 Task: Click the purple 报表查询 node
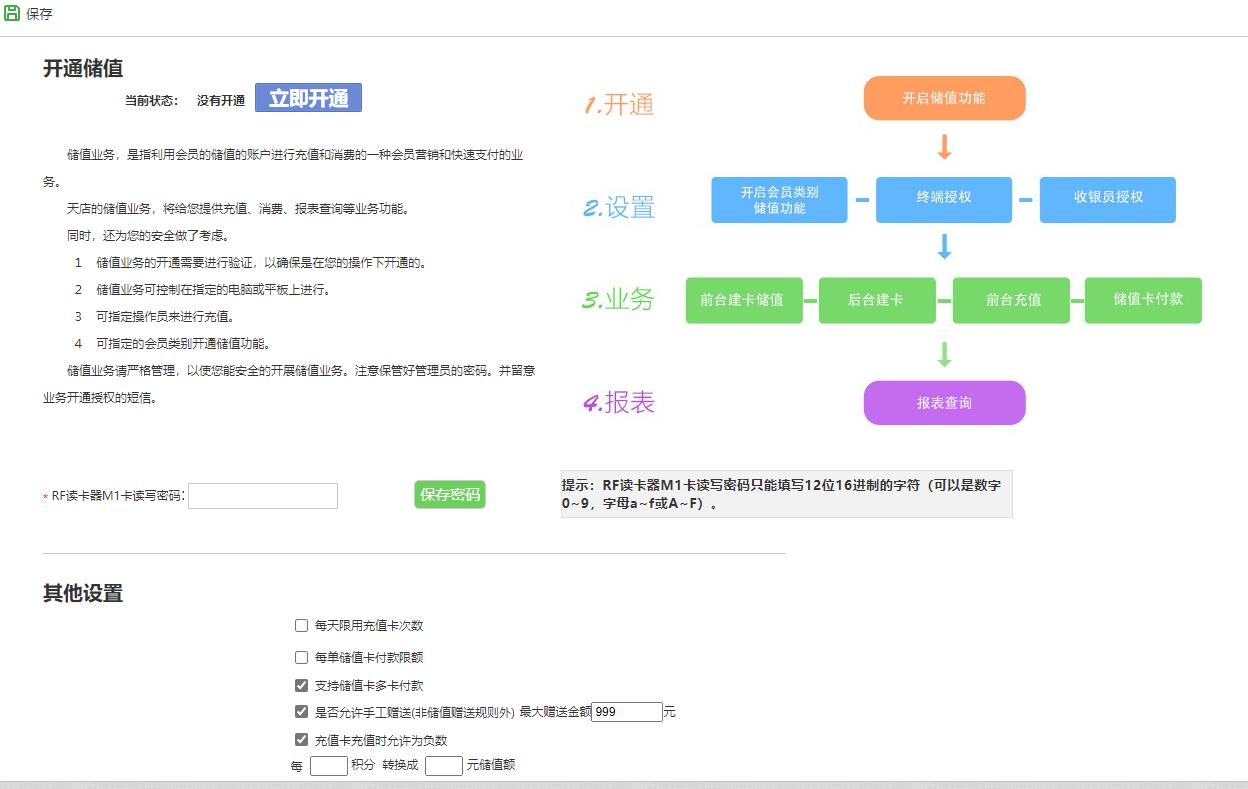click(x=944, y=402)
